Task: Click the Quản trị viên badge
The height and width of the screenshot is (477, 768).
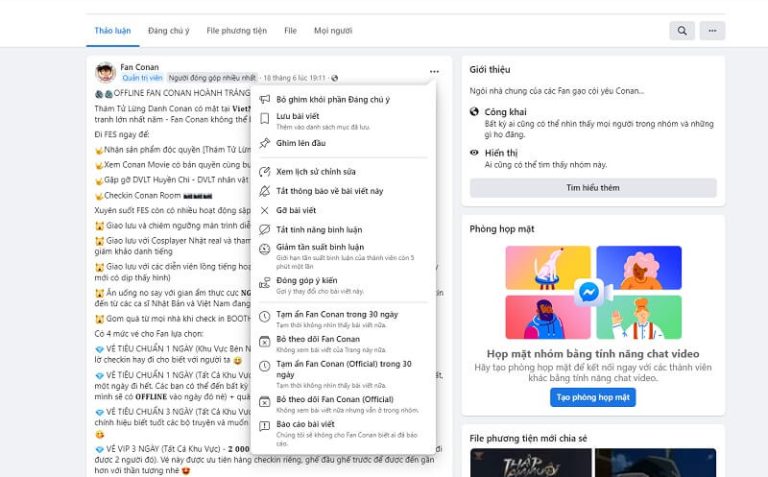Action: click(142, 78)
